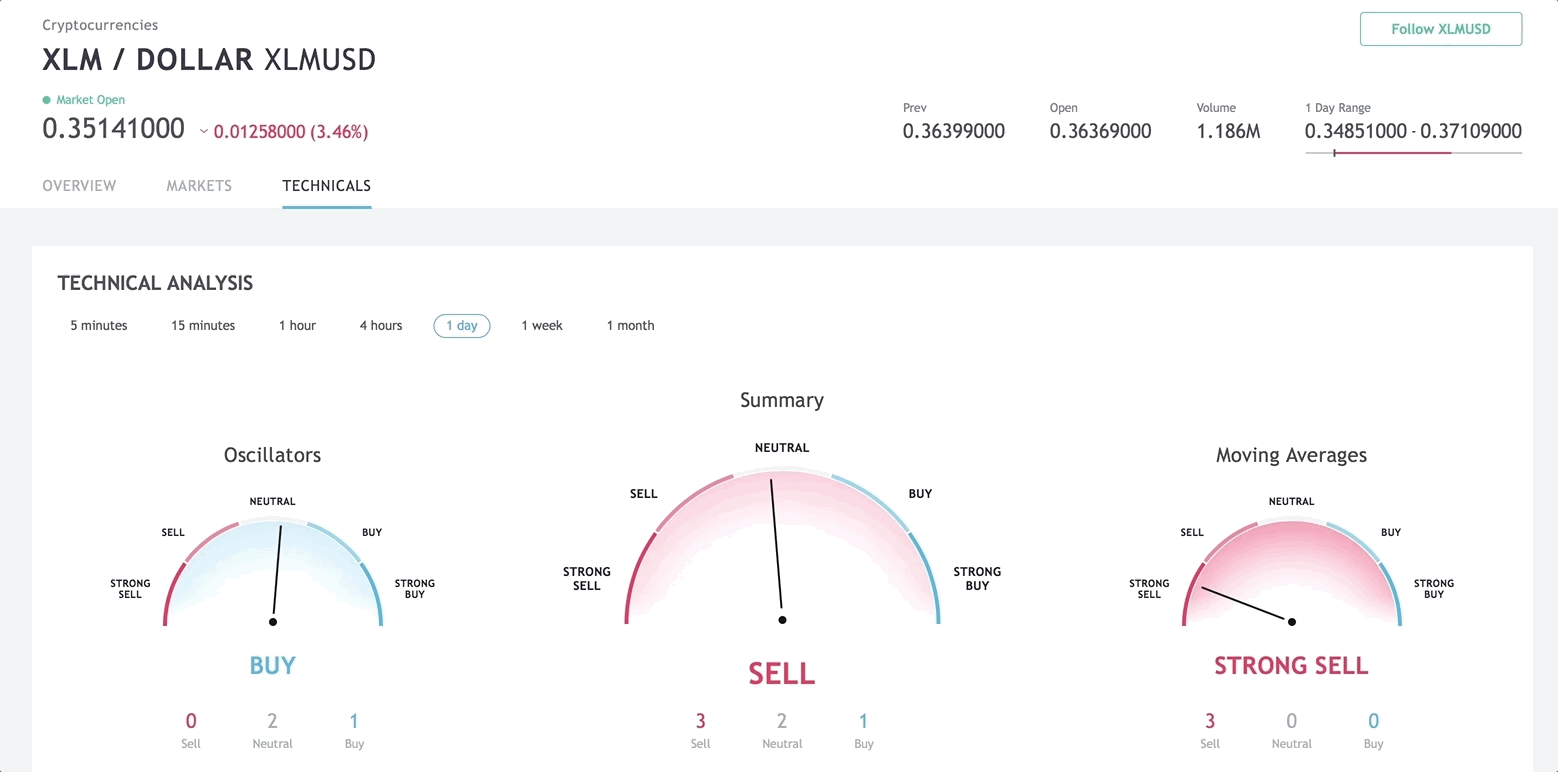Image resolution: width=1558 pixels, height=772 pixels.
Task: Click the Oscillators Sell count 0
Action: click(191, 721)
